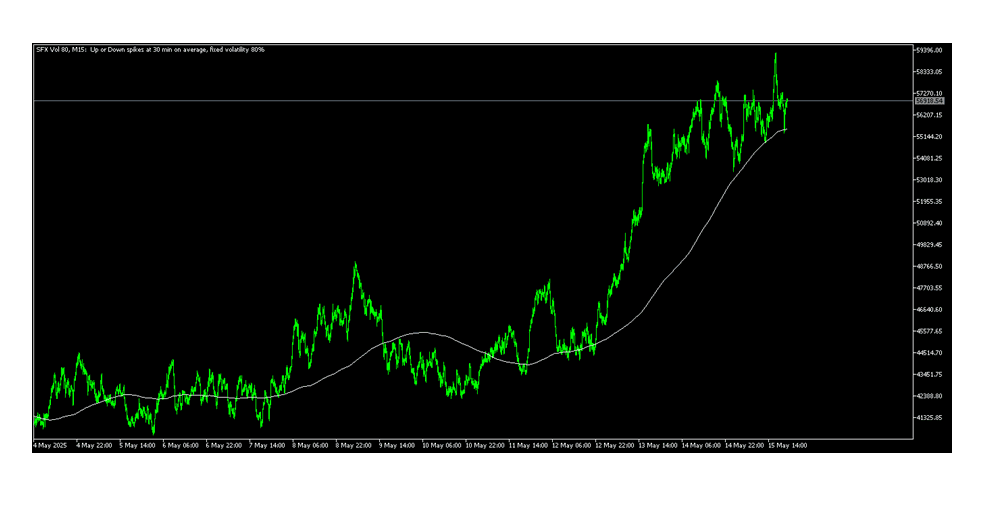The image size is (998, 505).
Task: Click the 15 May 14:00 time label
Action: pyautogui.click(x=789, y=446)
